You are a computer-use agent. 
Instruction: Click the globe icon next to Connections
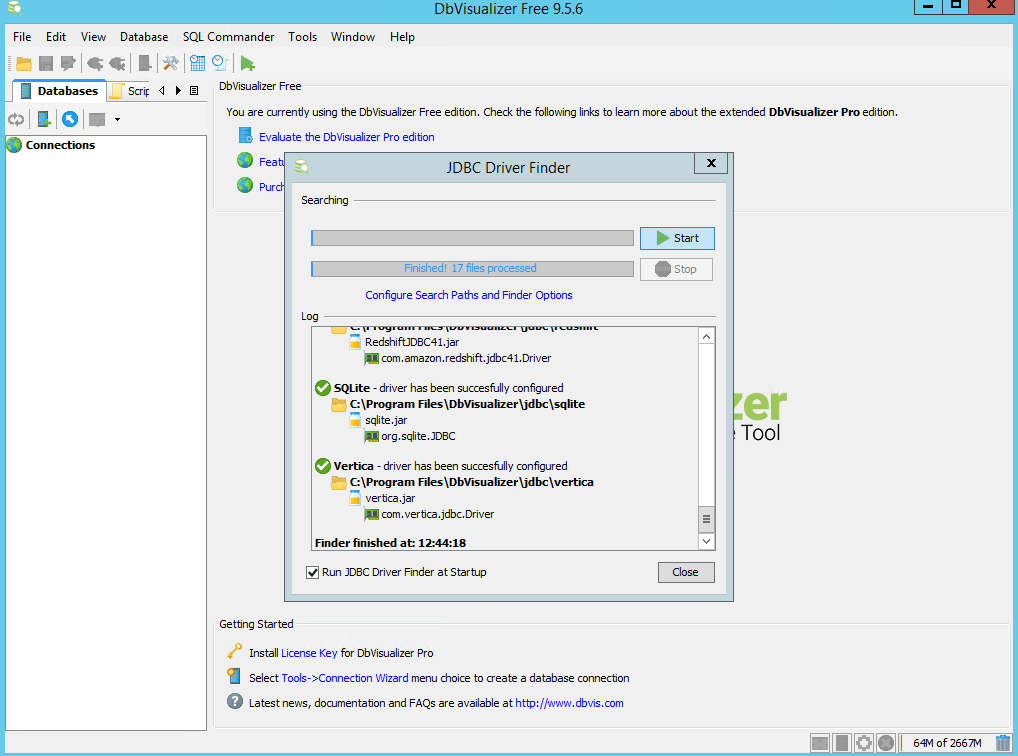pos(14,145)
